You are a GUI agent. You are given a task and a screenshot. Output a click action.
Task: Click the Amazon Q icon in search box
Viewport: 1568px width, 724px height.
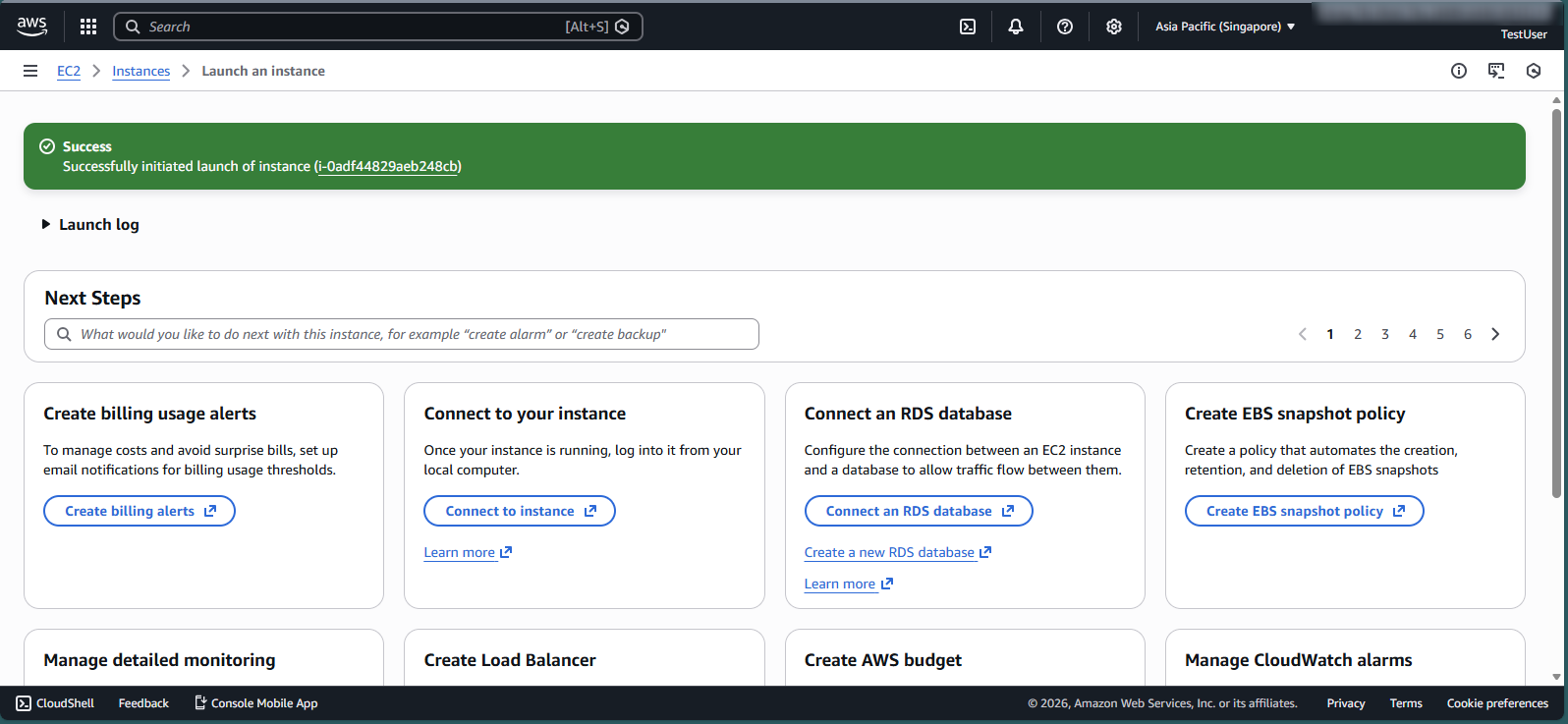click(x=622, y=27)
